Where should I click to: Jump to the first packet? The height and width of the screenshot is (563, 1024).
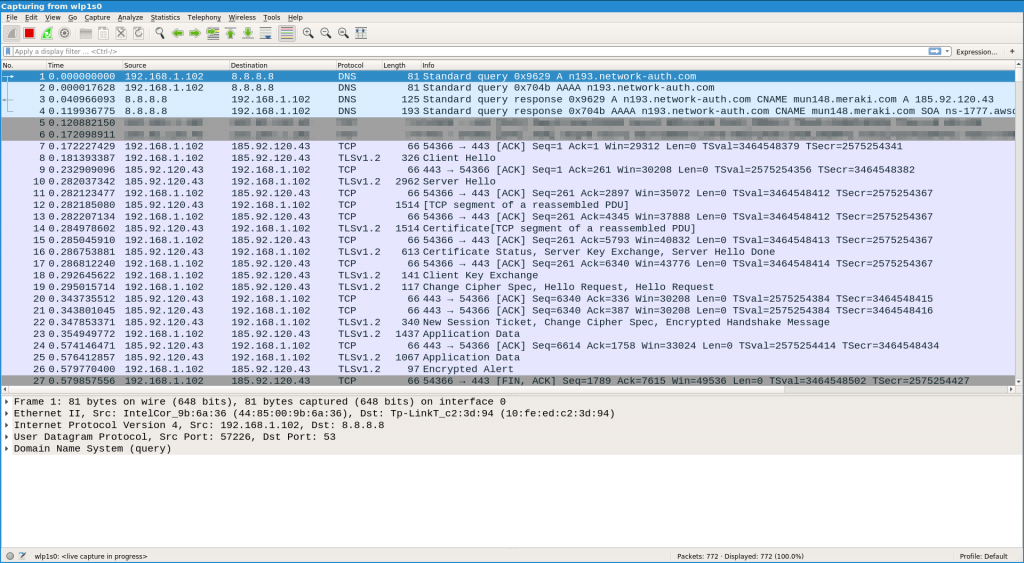[x=230, y=33]
